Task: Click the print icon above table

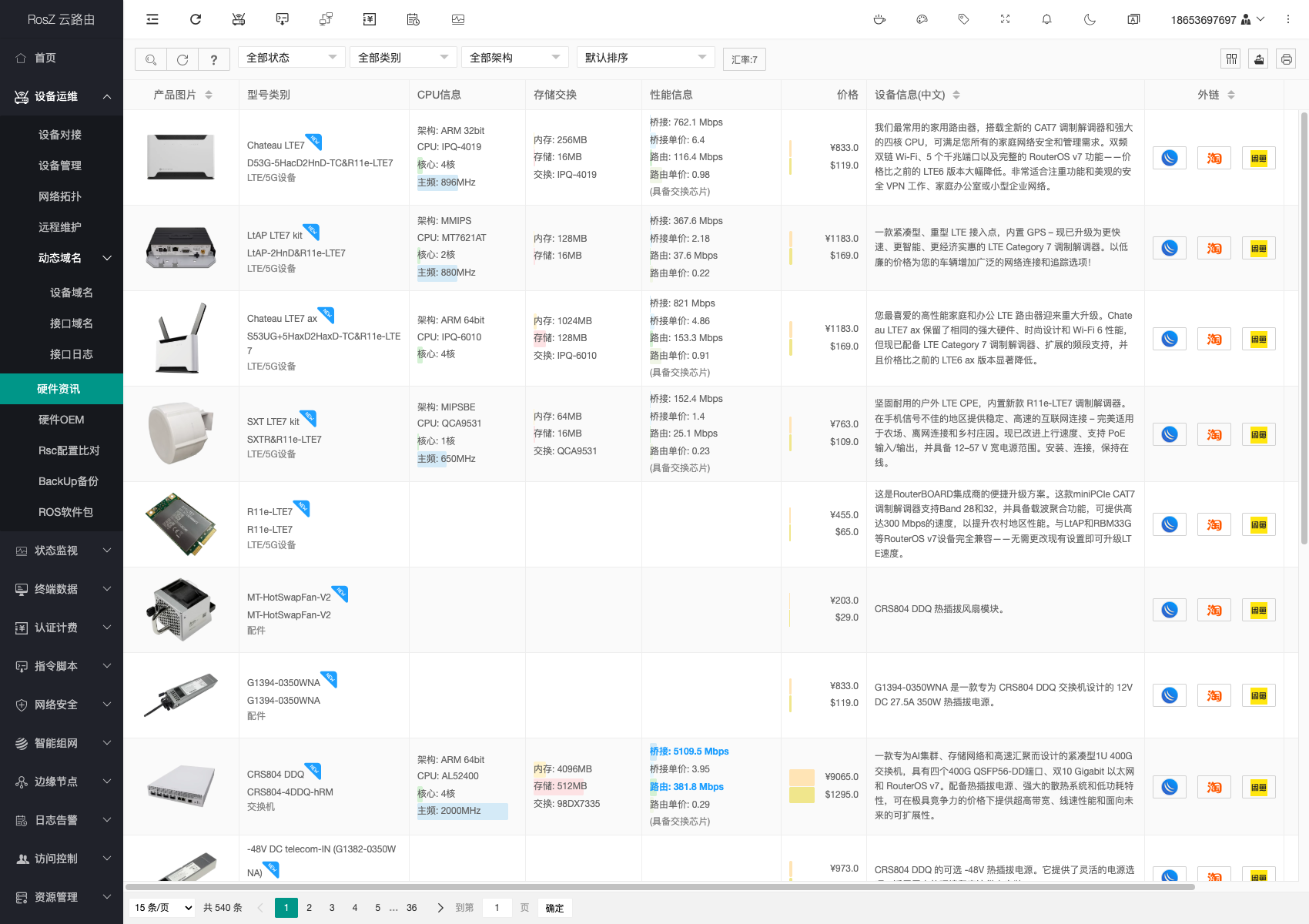Action: [1286, 59]
